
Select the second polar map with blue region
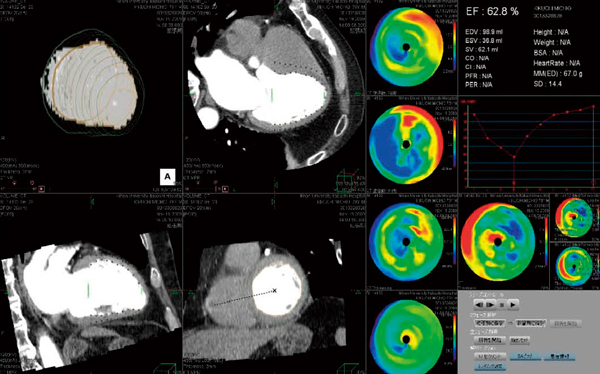406,144
